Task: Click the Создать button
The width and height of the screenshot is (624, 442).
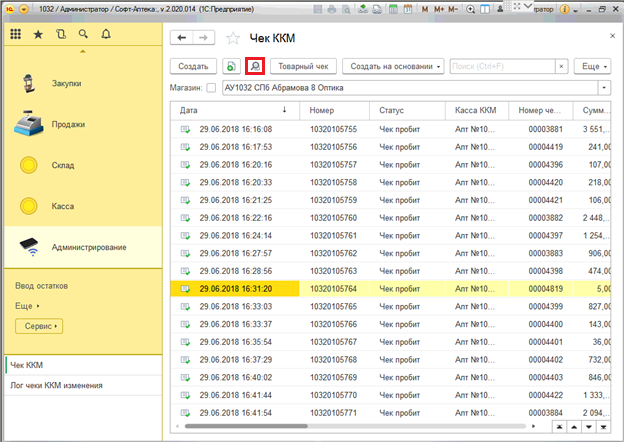Action: click(x=192, y=66)
